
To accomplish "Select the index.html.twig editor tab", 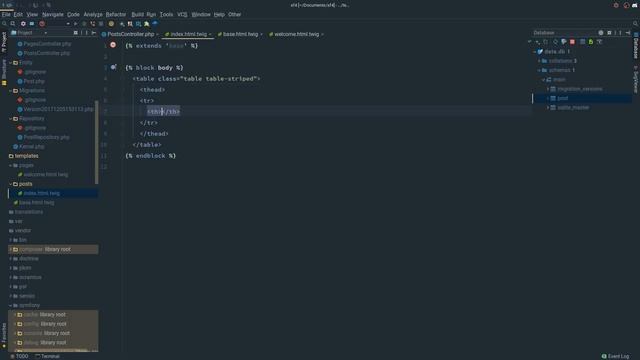I will click(x=188, y=34).
